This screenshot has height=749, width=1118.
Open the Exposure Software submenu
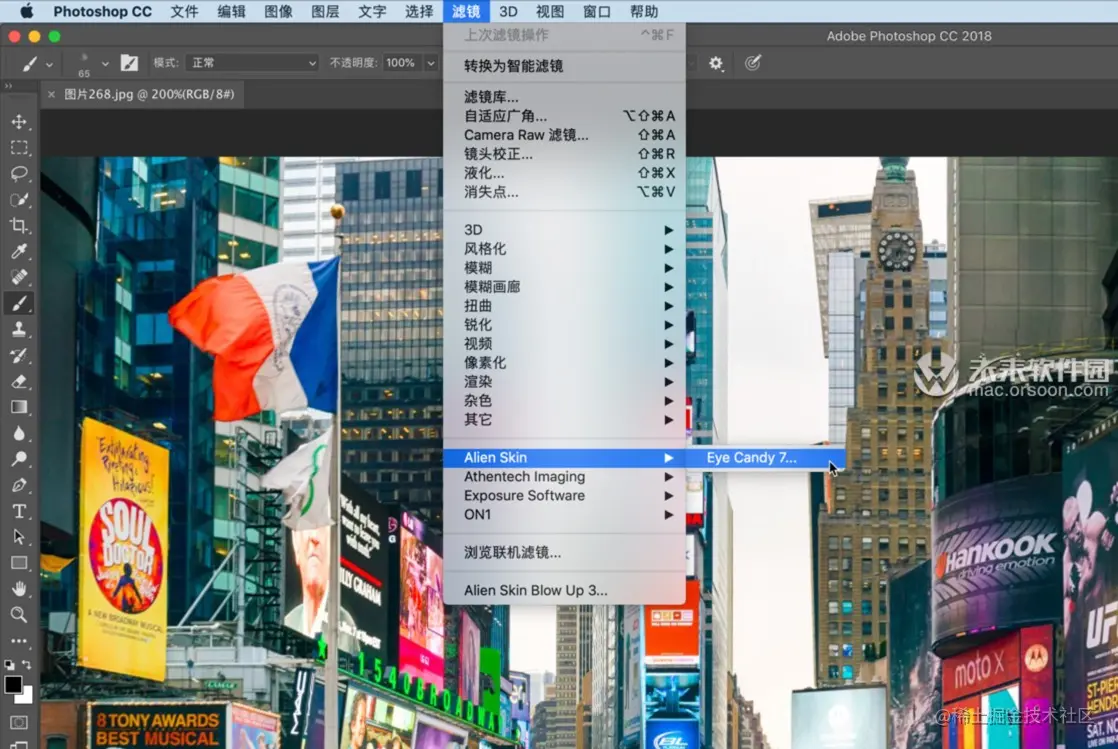coord(564,495)
